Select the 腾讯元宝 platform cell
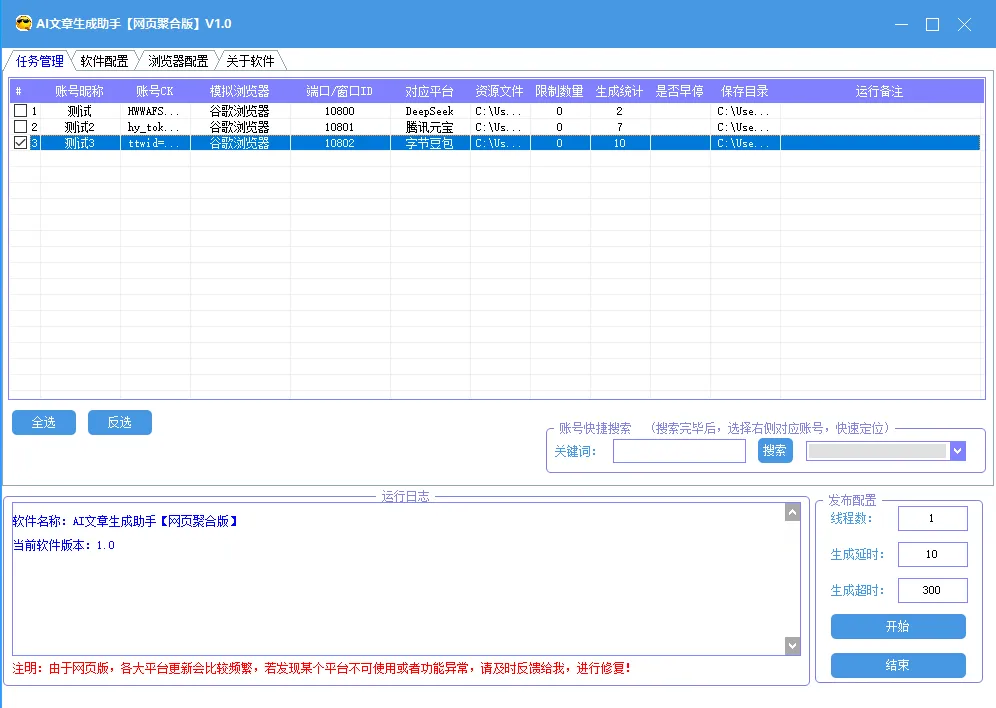Screen dimensions: 996x708 (x=429, y=127)
